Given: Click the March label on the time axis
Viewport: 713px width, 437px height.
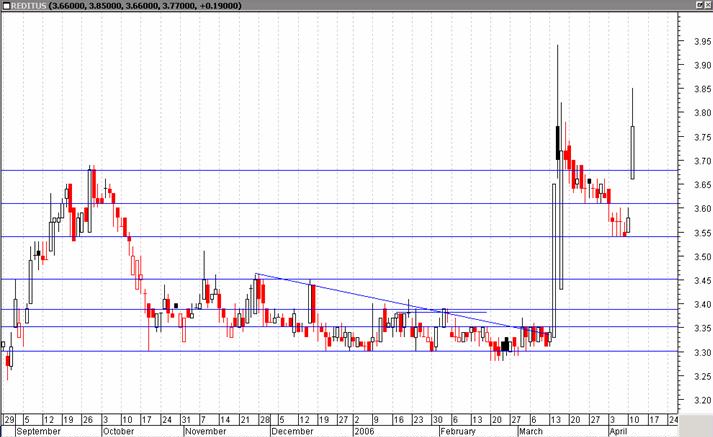Looking at the screenshot, I should click(x=531, y=431).
